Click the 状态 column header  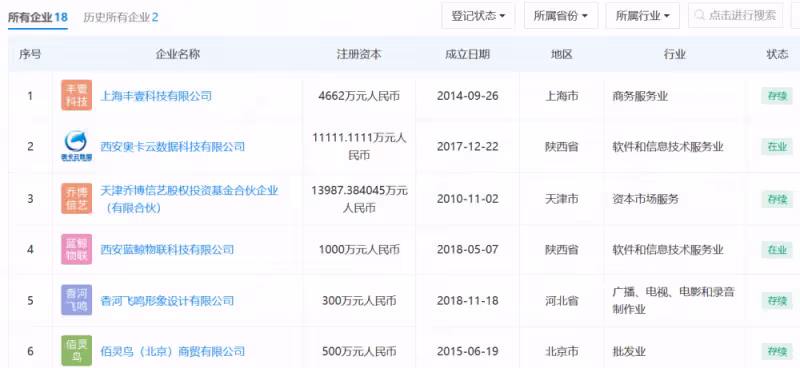tap(777, 54)
